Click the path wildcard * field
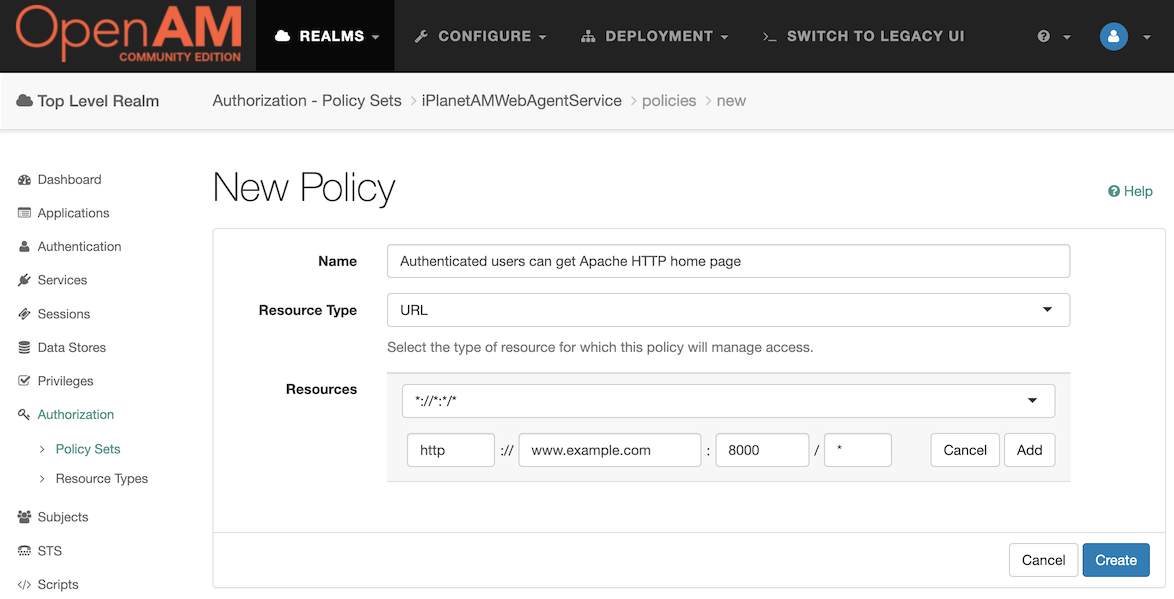This screenshot has height=599, width=1174. 857,450
